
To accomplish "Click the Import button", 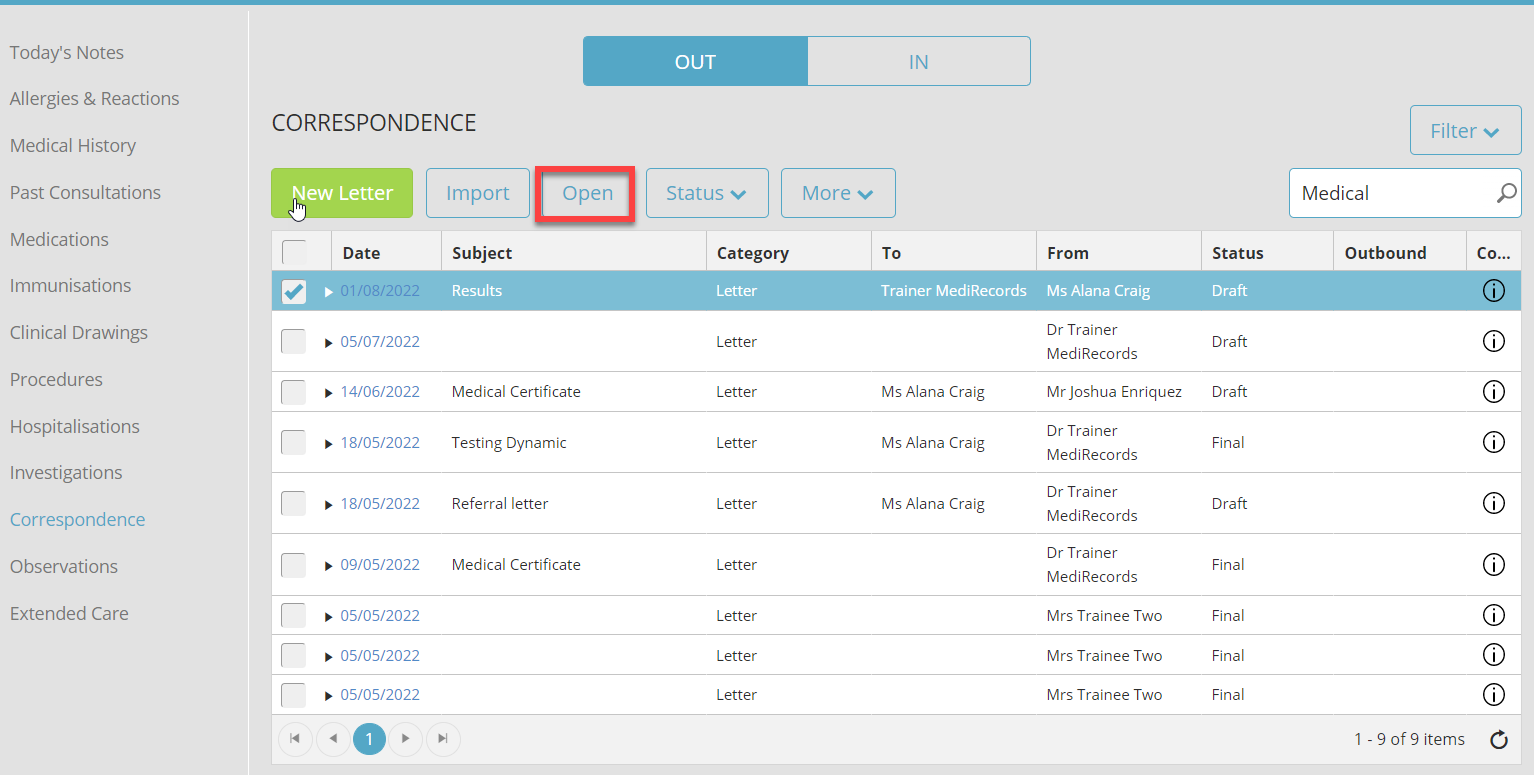I will (478, 193).
